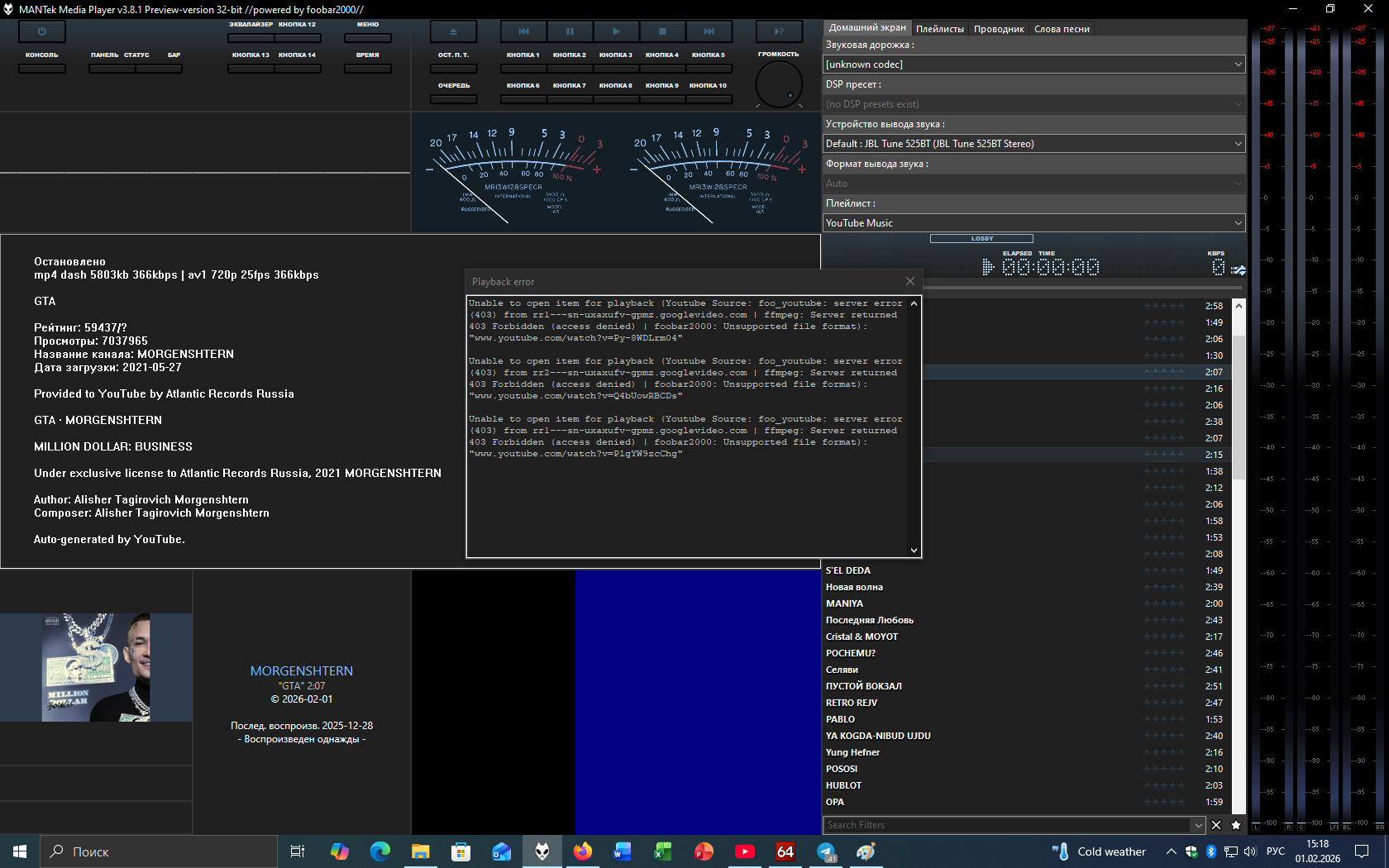
Task: Switch to the Плейлисты tab
Action: pyautogui.click(x=939, y=29)
